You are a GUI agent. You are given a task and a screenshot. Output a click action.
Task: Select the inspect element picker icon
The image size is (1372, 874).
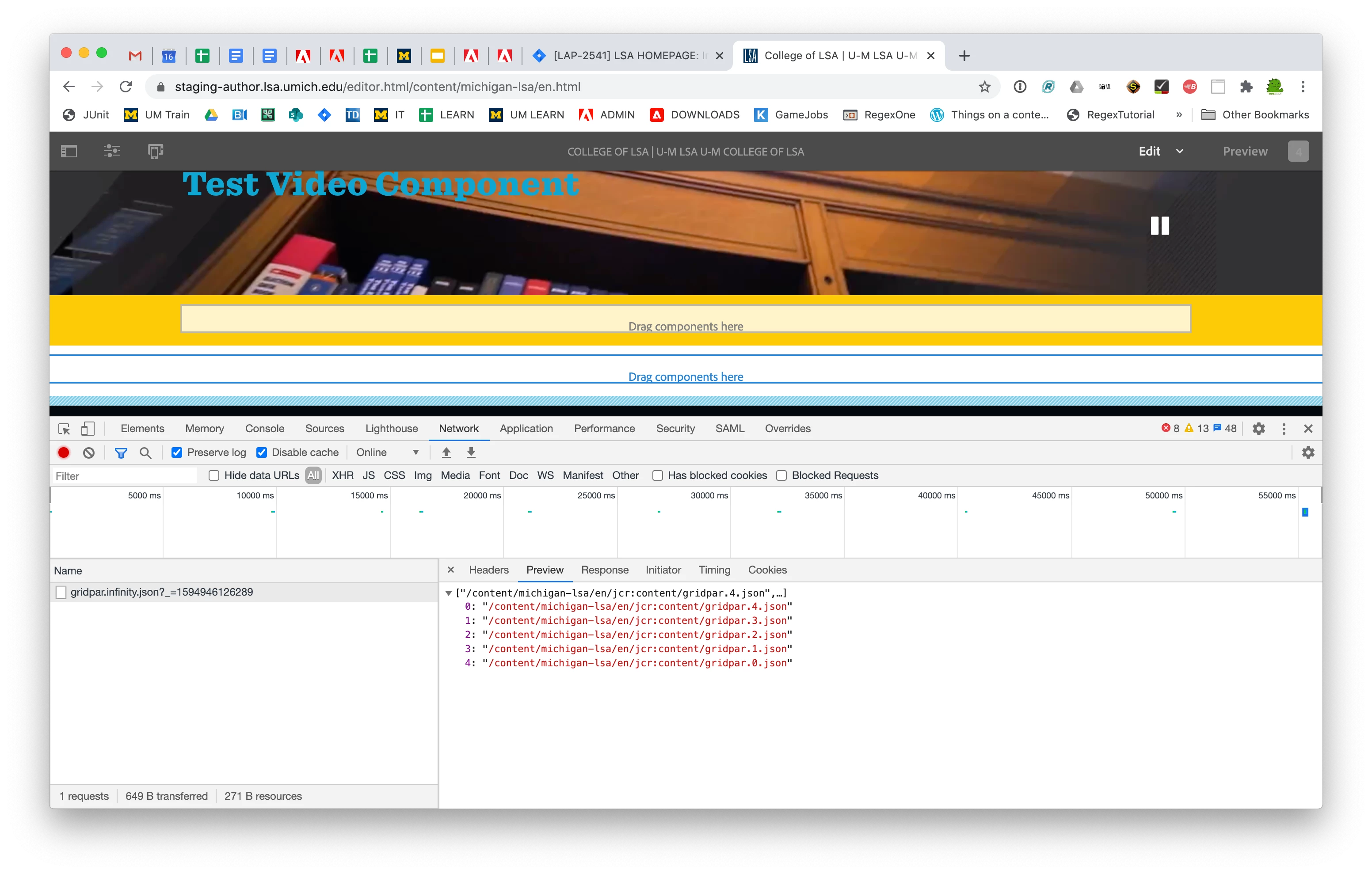coord(64,429)
